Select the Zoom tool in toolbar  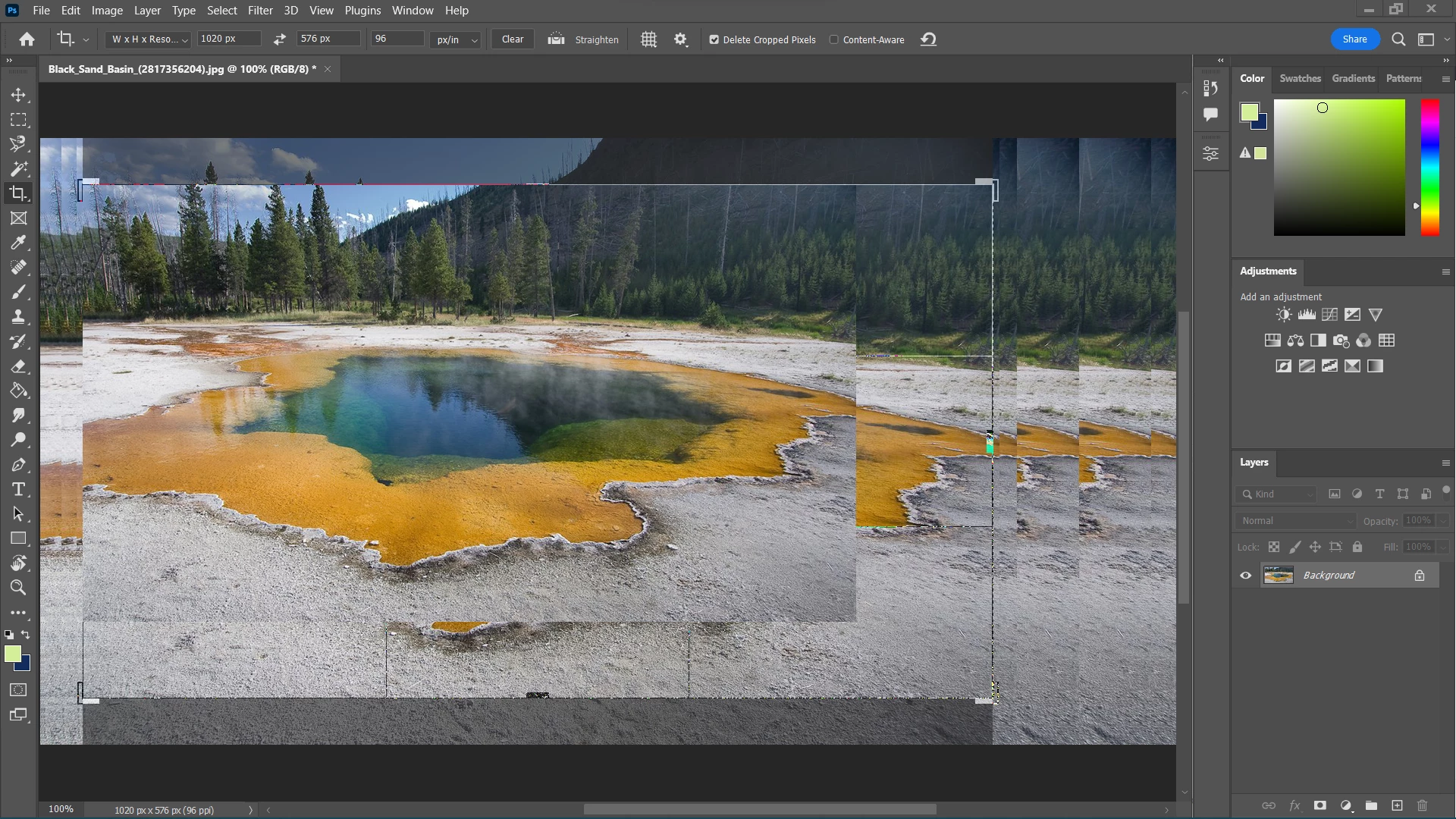coord(18,588)
